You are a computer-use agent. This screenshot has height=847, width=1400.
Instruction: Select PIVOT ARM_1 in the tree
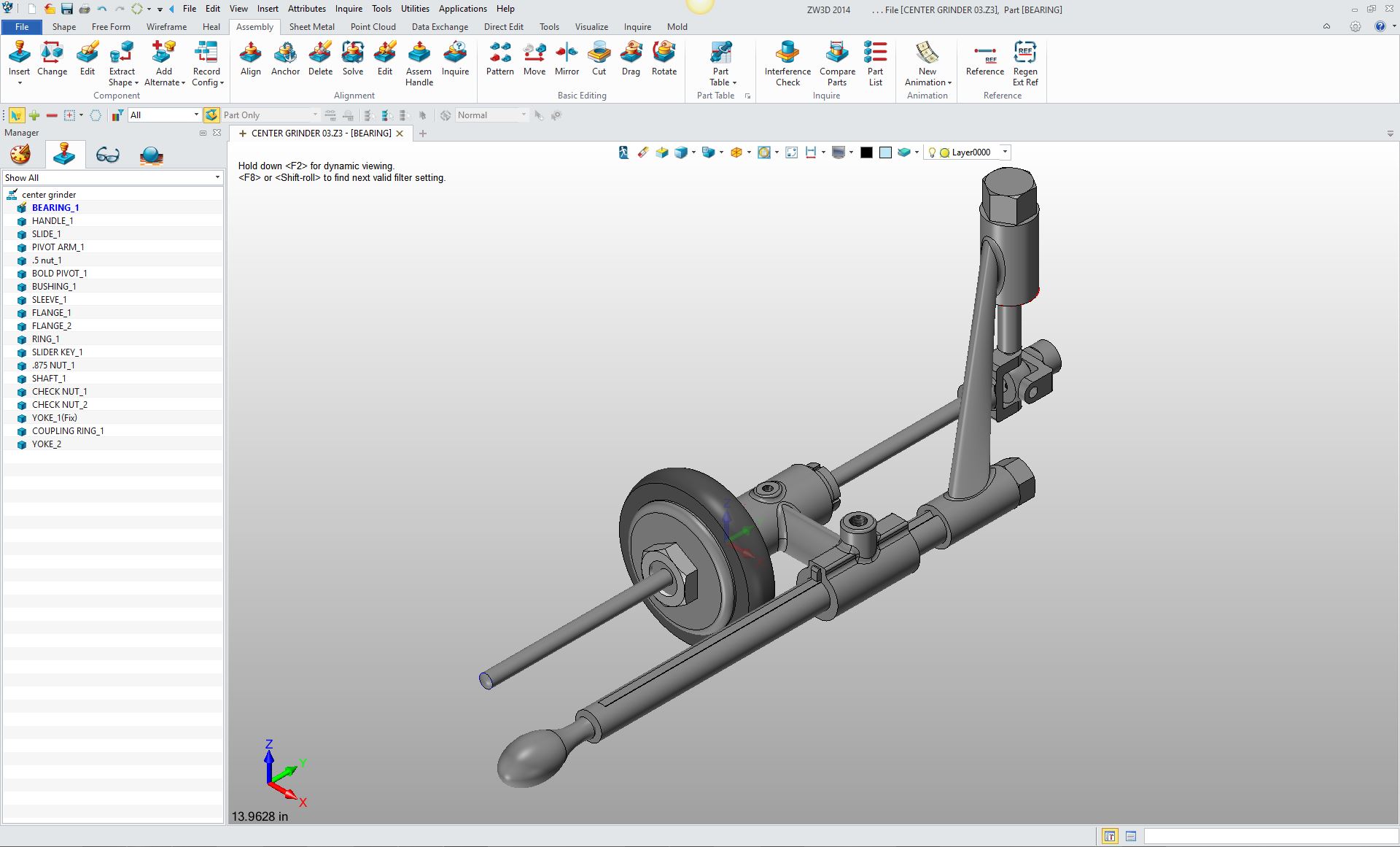[58, 247]
